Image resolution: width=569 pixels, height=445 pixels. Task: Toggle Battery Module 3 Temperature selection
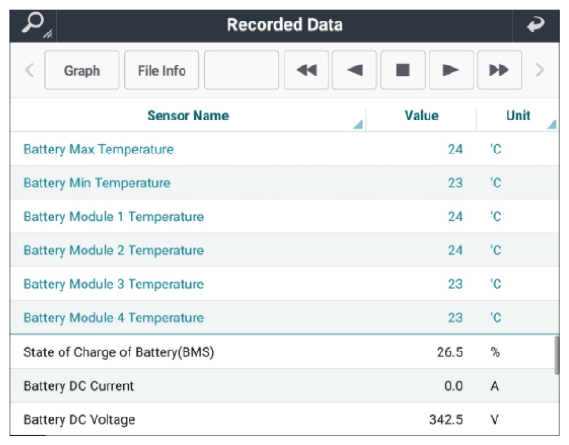tap(284, 284)
